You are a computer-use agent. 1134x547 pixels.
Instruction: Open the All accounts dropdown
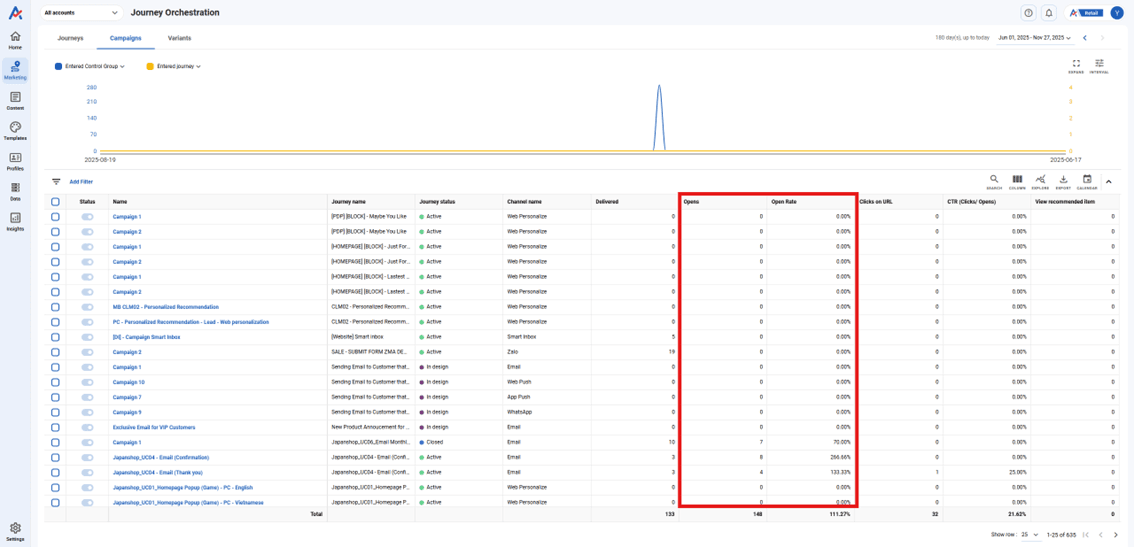(x=81, y=13)
